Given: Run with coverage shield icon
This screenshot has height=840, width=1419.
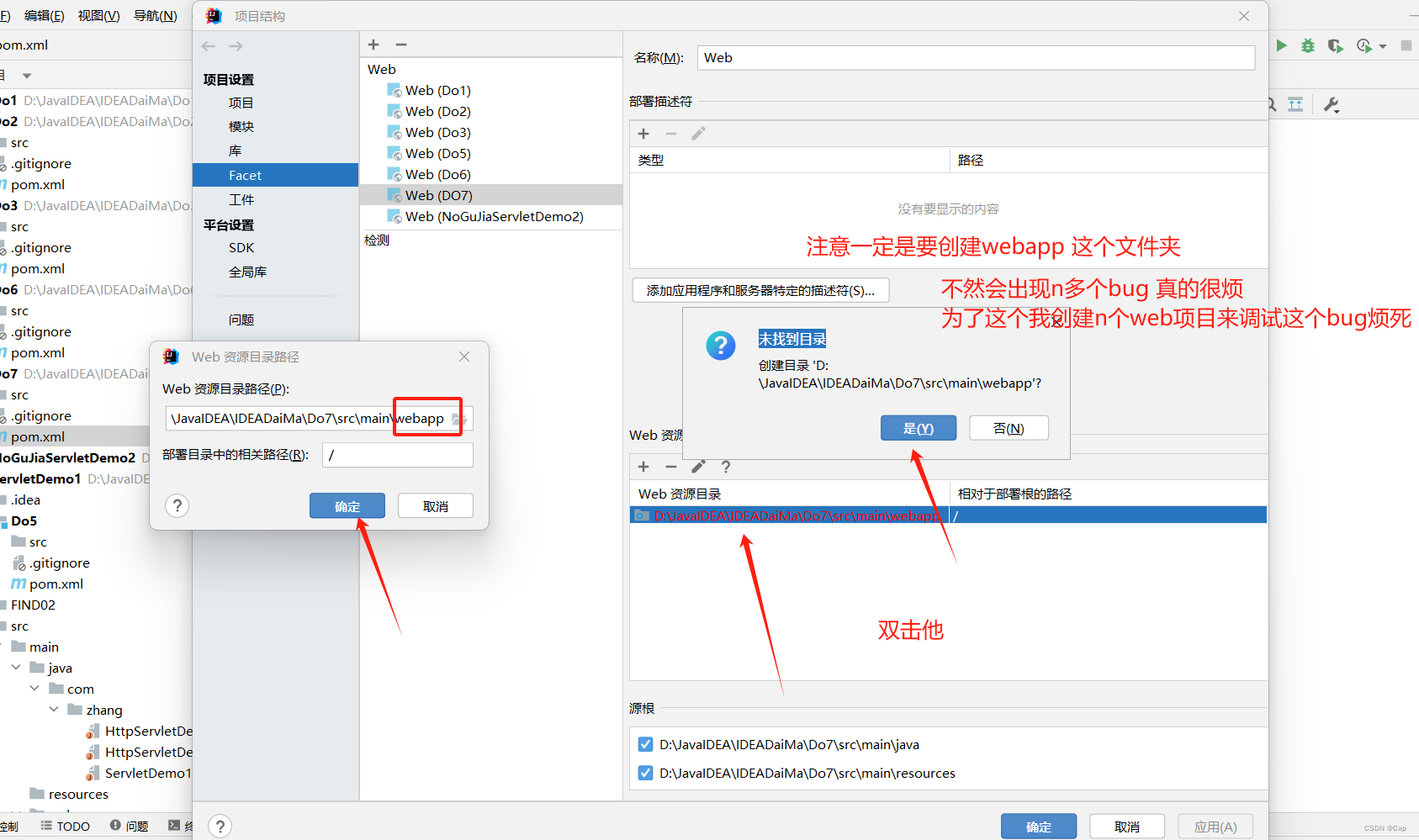Looking at the screenshot, I should pos(1335,45).
